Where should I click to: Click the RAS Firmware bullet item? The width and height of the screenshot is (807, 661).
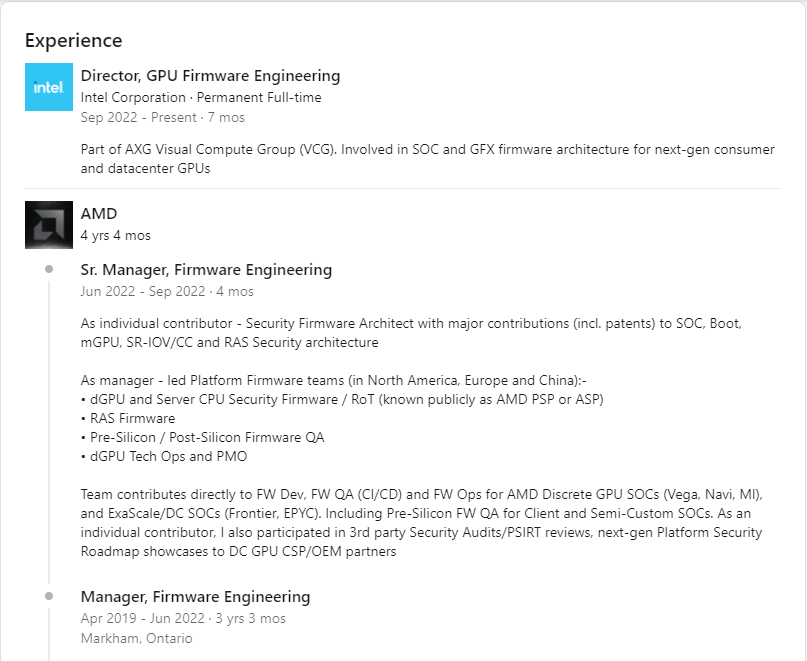pos(128,419)
